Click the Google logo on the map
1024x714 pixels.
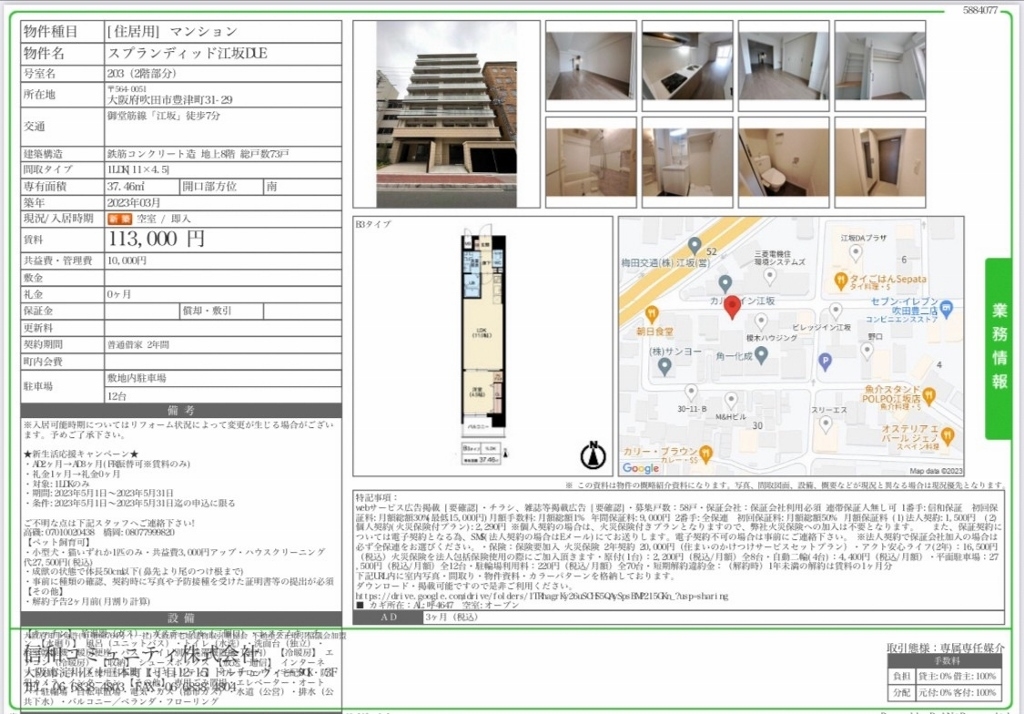(x=641, y=468)
